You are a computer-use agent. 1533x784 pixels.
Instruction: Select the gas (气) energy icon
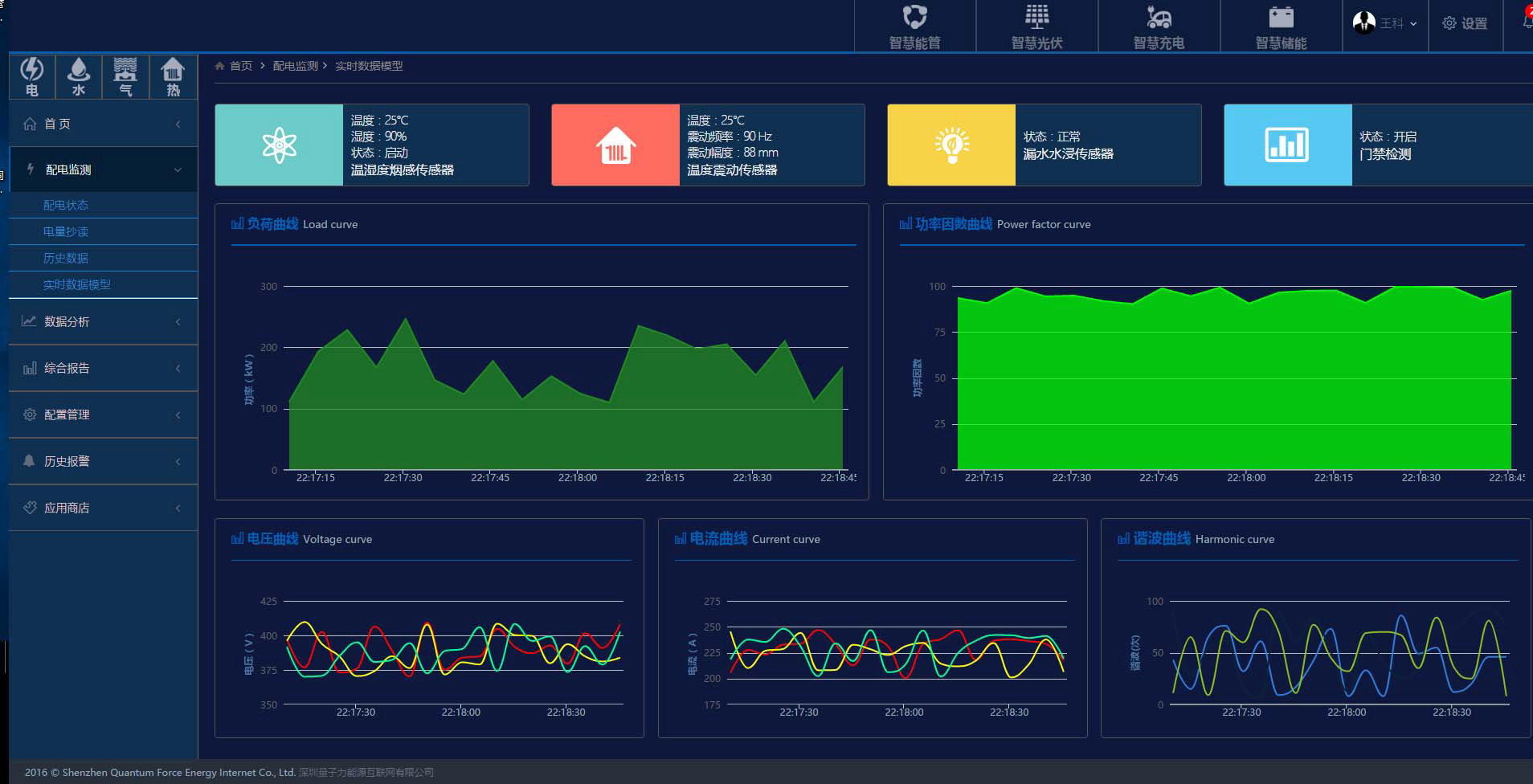tap(125, 77)
